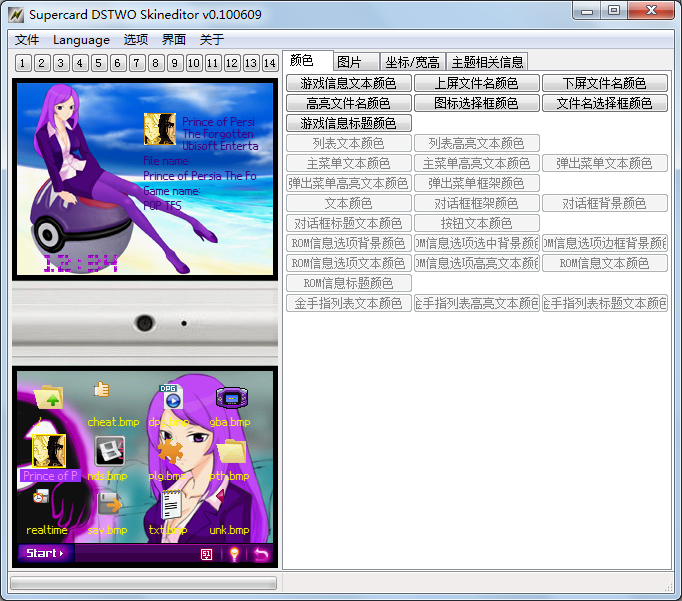Select the cheat.bmp thumbs-up icon

click(x=101, y=389)
